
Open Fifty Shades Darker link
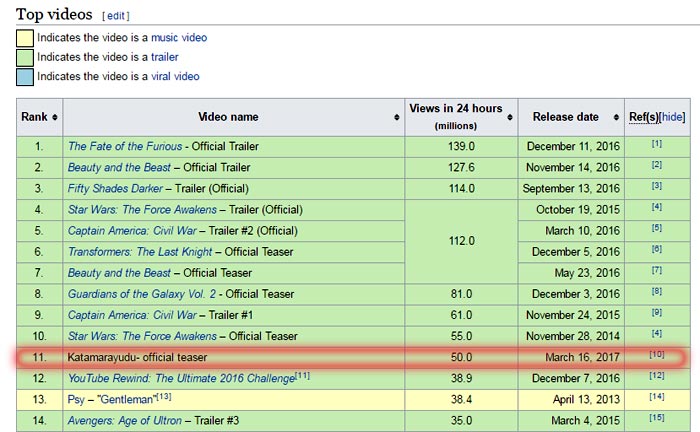(115, 188)
